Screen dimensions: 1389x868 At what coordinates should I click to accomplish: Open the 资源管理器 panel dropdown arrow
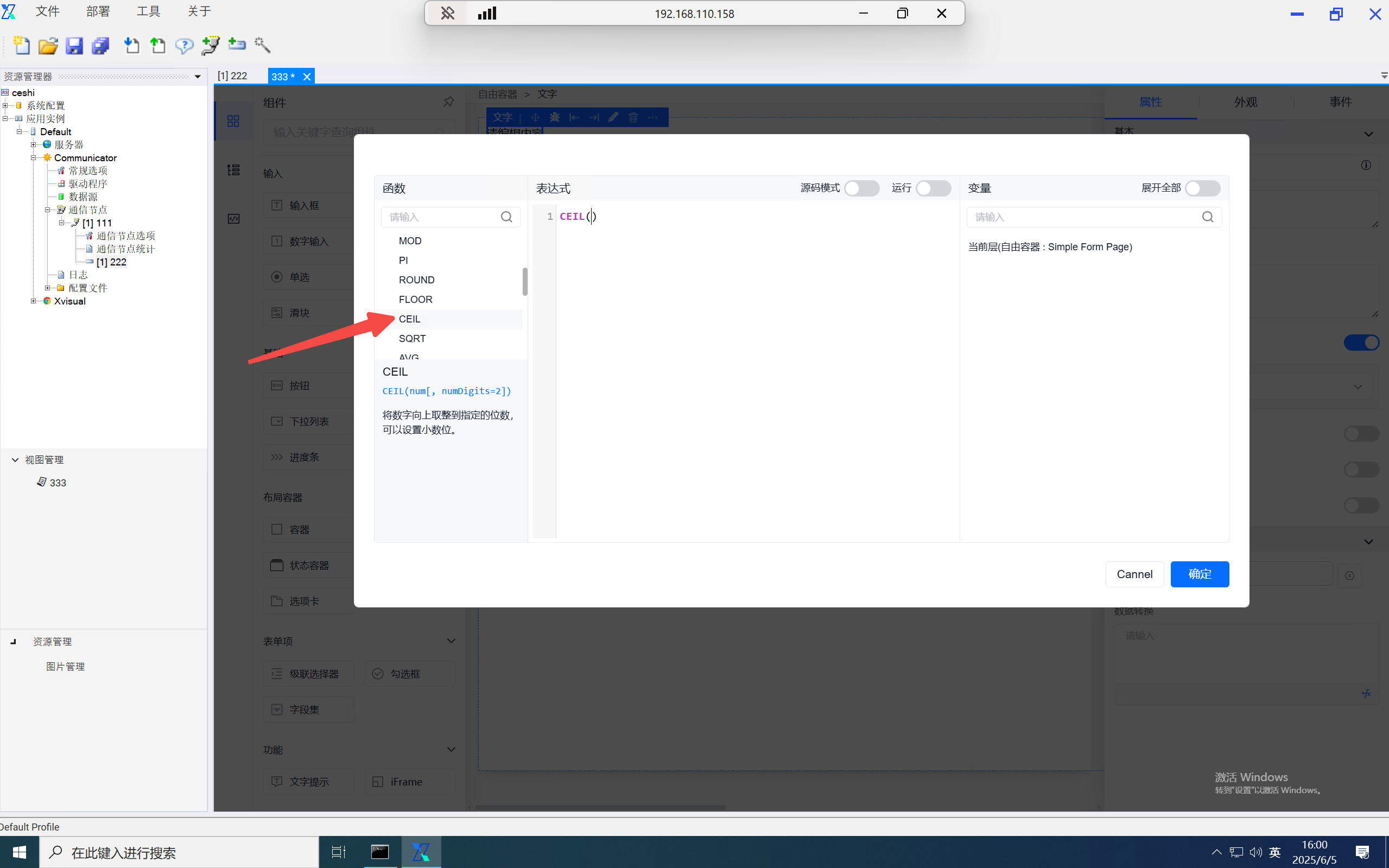pos(198,77)
